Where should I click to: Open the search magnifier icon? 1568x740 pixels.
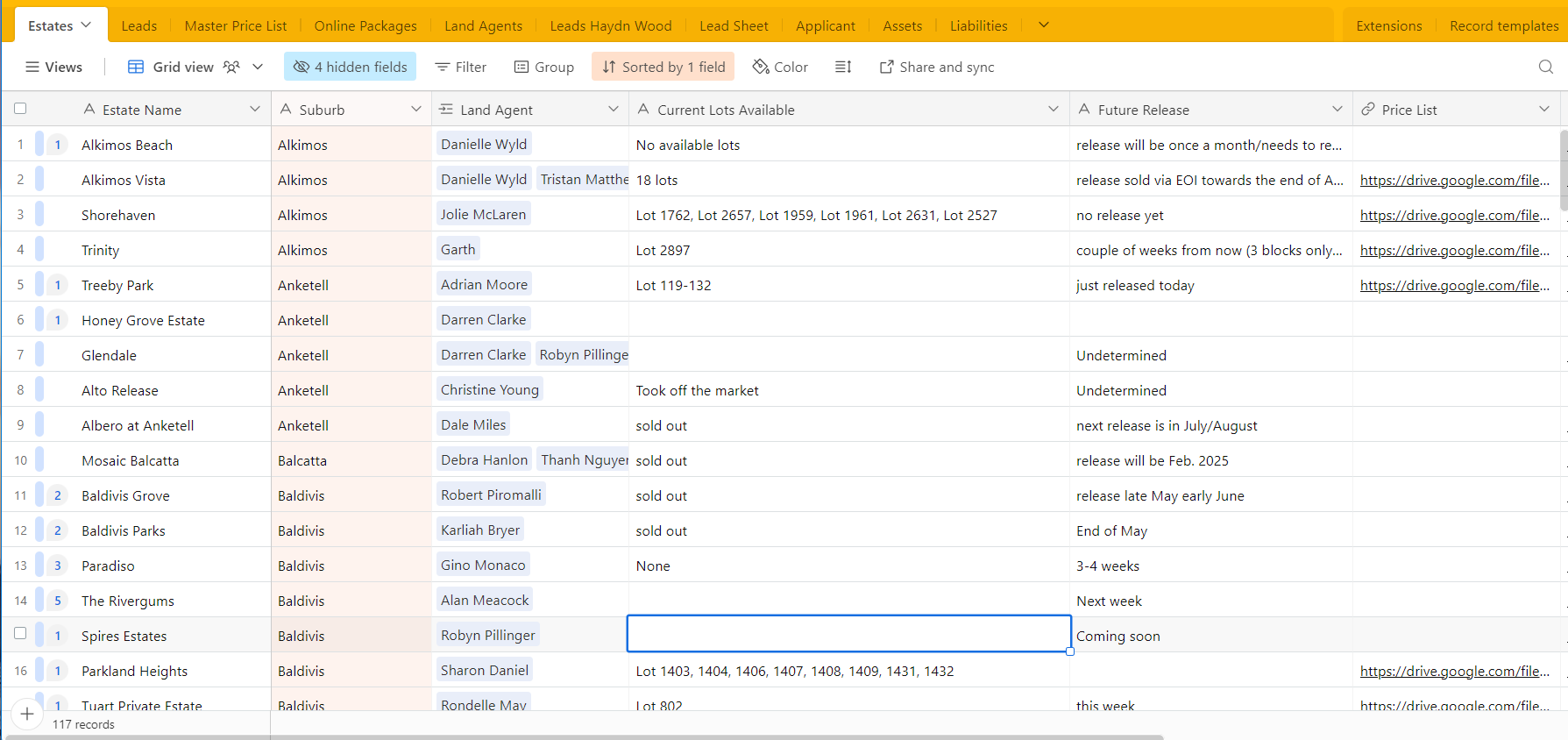point(1545,67)
